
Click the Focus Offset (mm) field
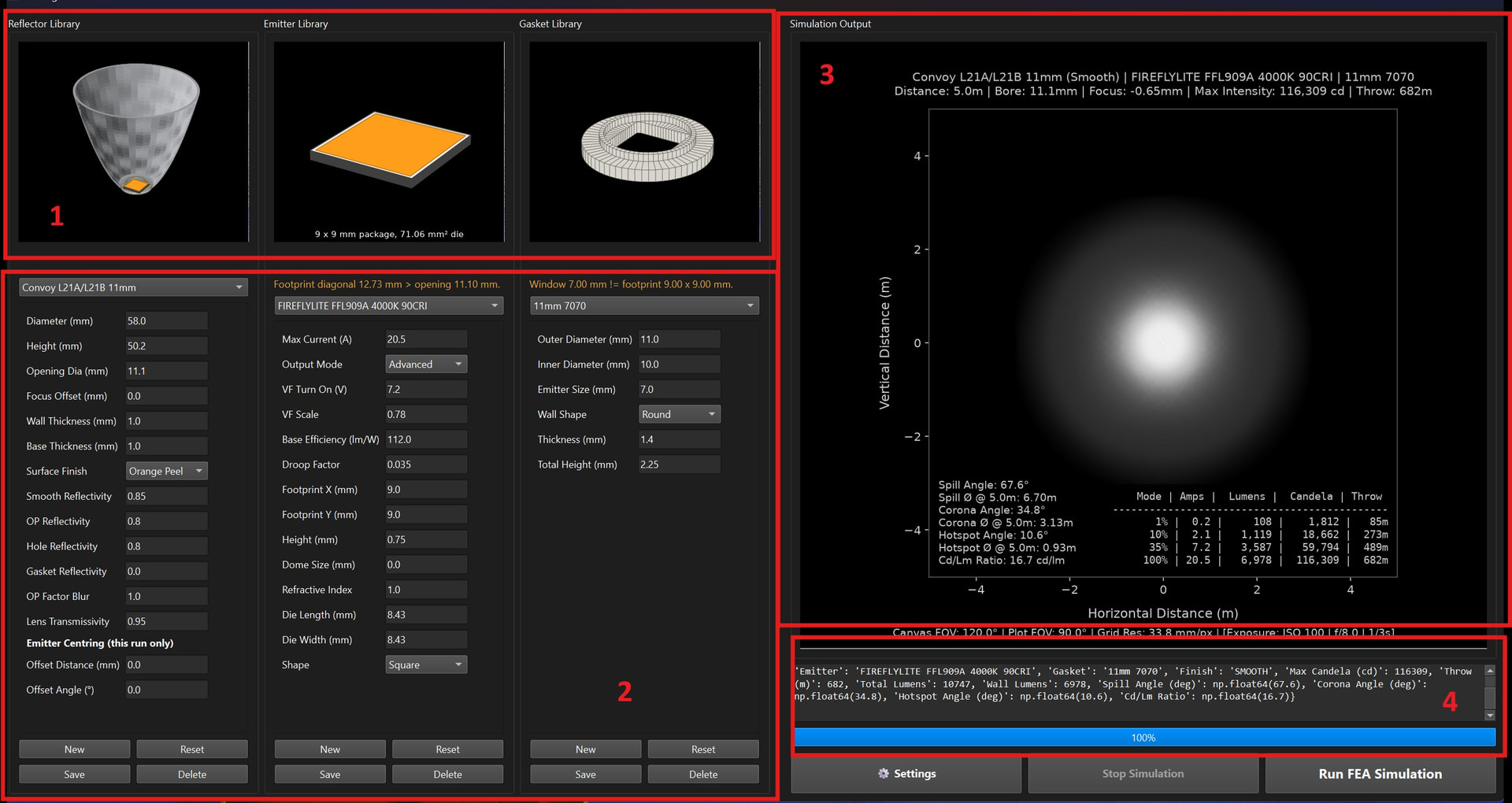coord(167,396)
